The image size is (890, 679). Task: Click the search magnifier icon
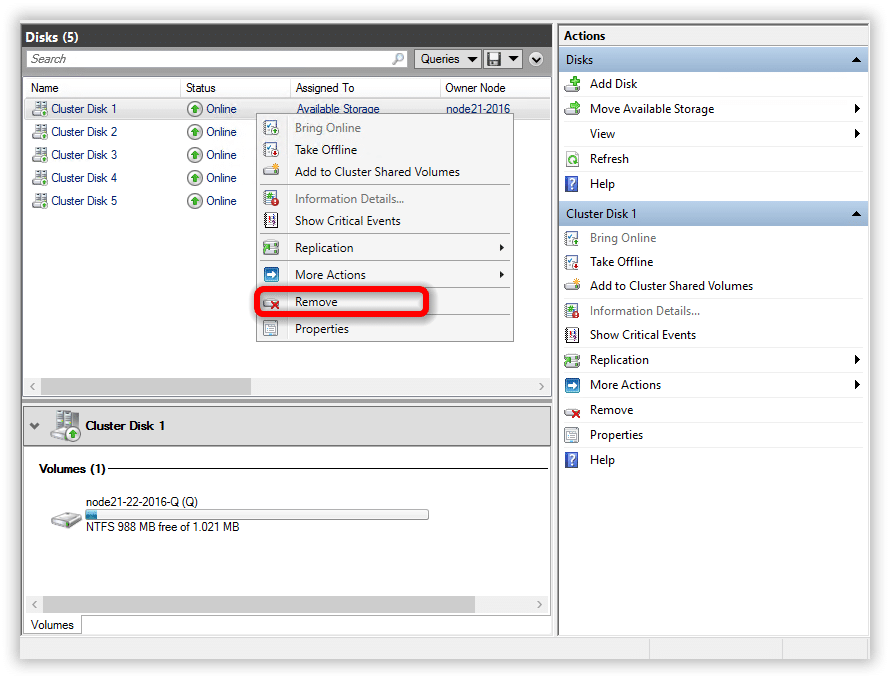tap(398, 59)
